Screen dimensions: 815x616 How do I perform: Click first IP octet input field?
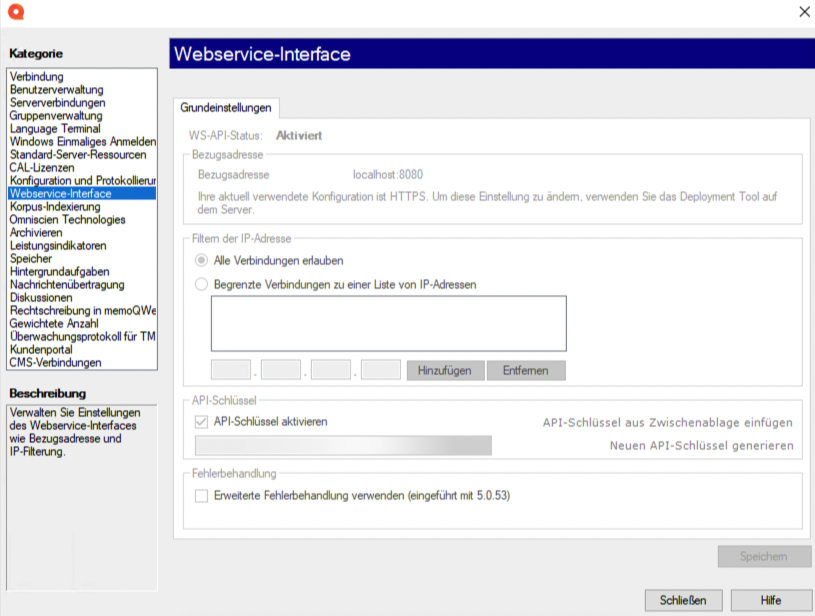click(x=231, y=370)
